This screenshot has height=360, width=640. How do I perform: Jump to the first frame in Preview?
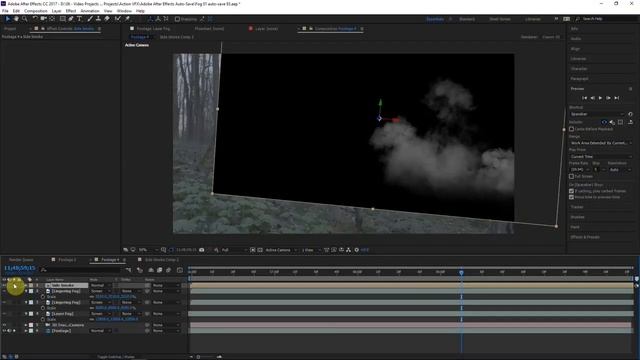[x=584, y=98]
